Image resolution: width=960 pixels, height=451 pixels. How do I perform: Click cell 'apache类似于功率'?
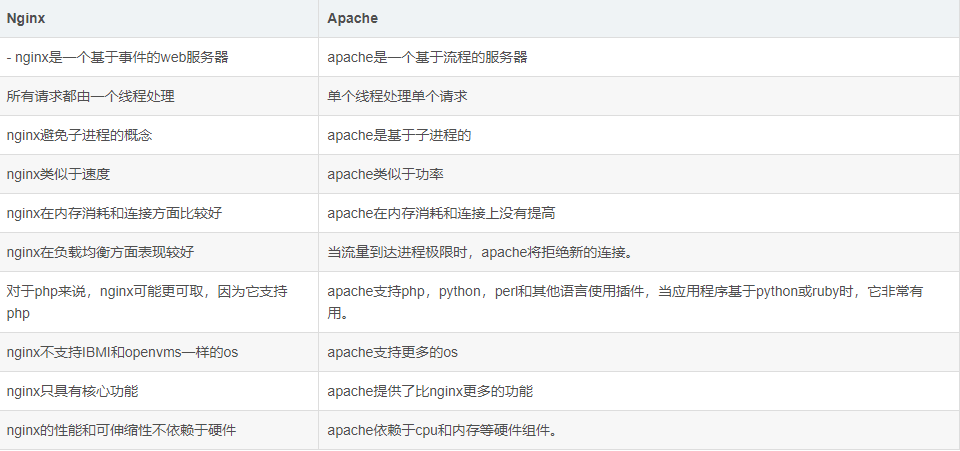tap(639, 174)
